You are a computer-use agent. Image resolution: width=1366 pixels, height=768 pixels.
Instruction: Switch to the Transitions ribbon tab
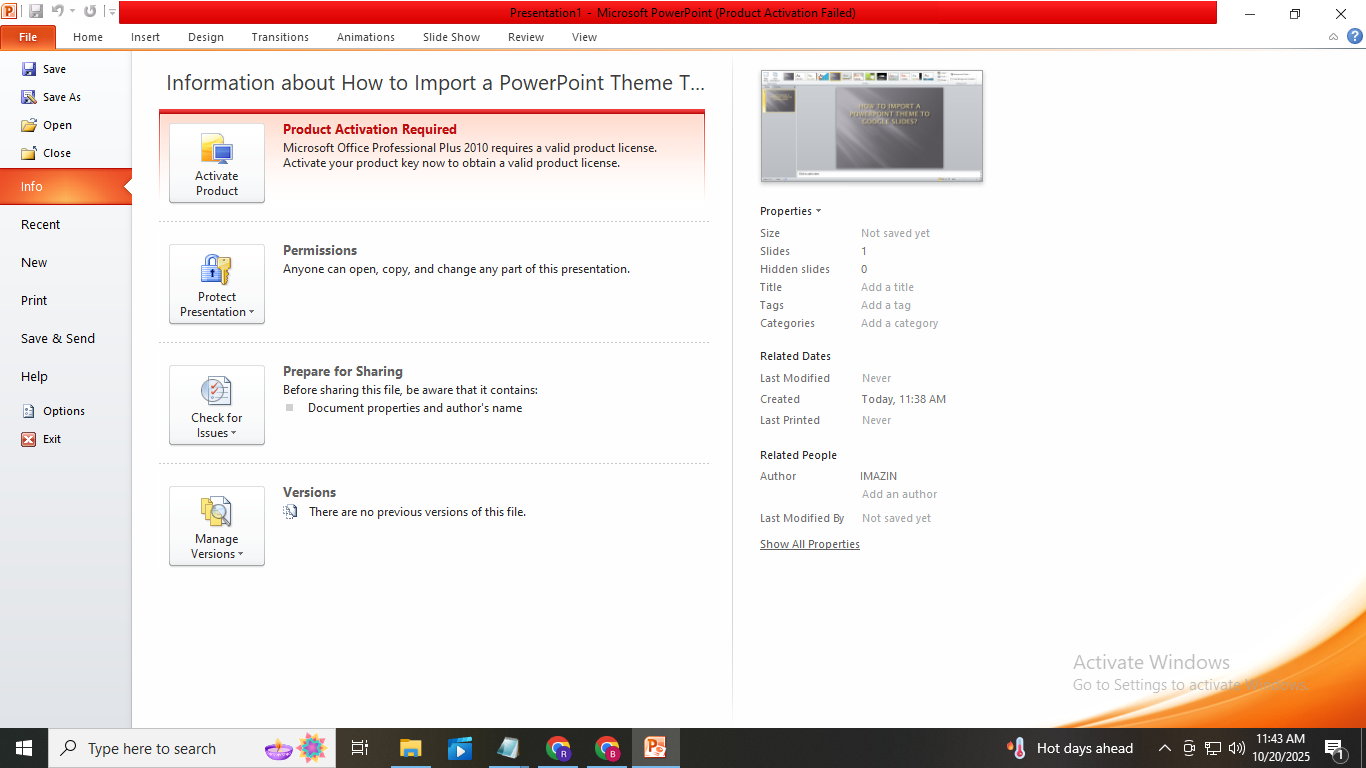tap(280, 37)
